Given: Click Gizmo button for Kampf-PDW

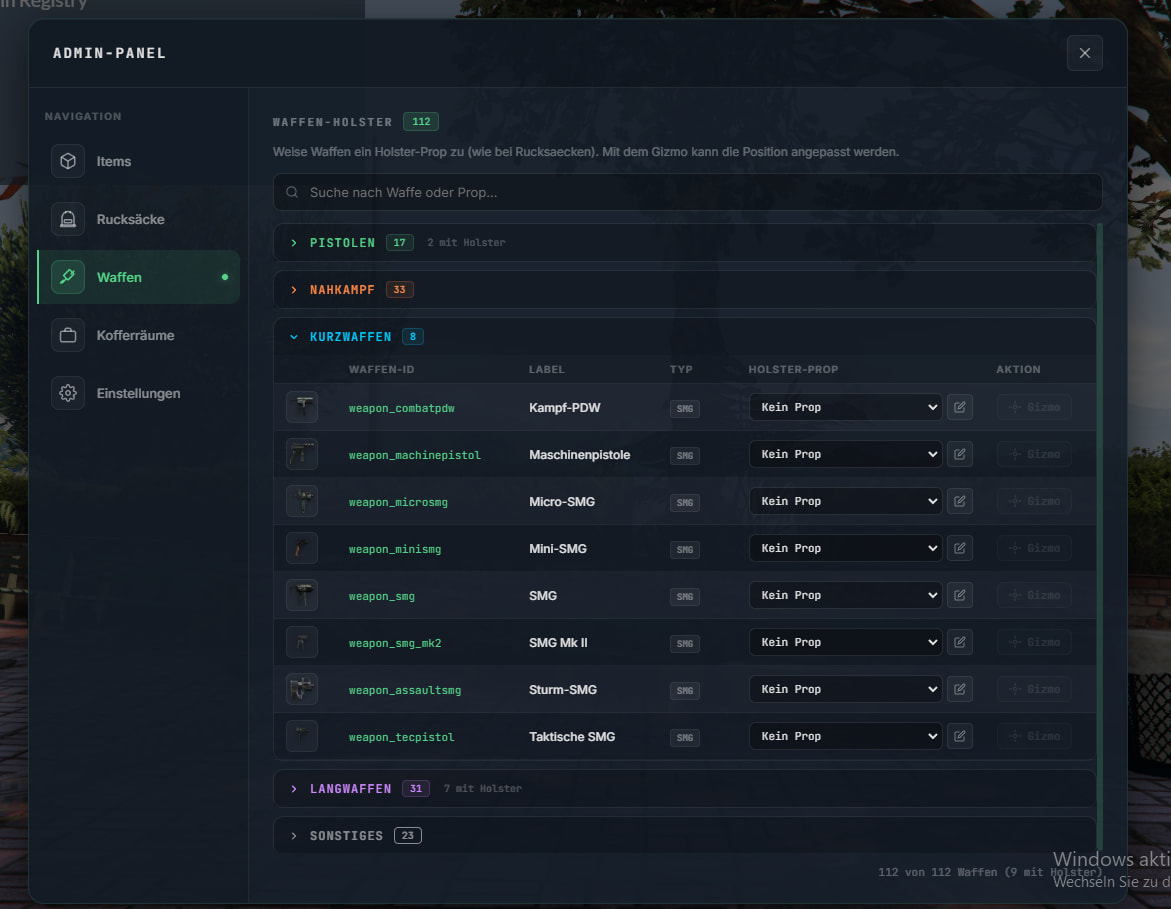Looking at the screenshot, I should (x=1034, y=407).
